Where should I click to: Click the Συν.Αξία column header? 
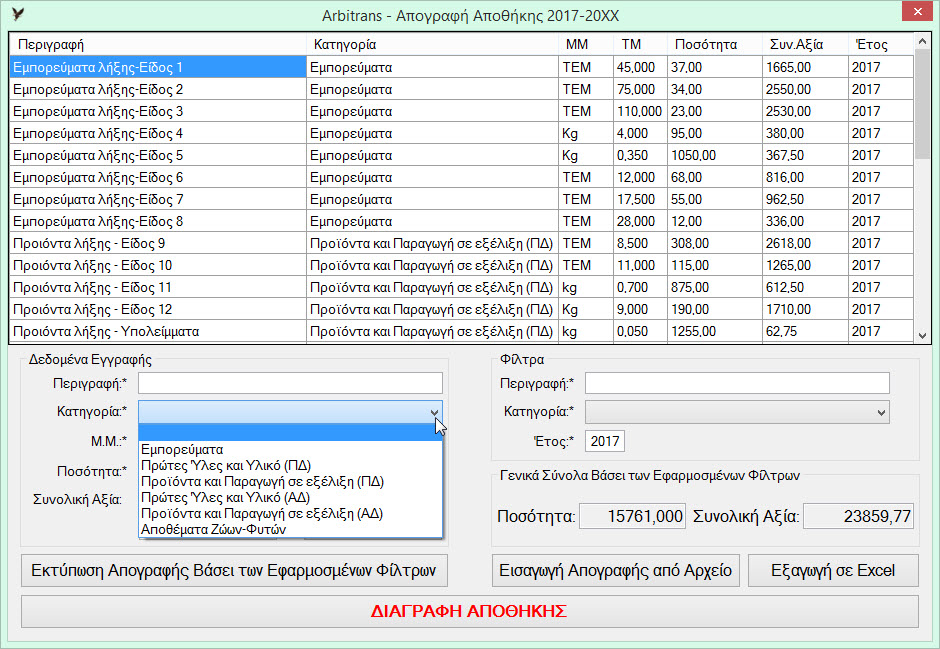[805, 44]
